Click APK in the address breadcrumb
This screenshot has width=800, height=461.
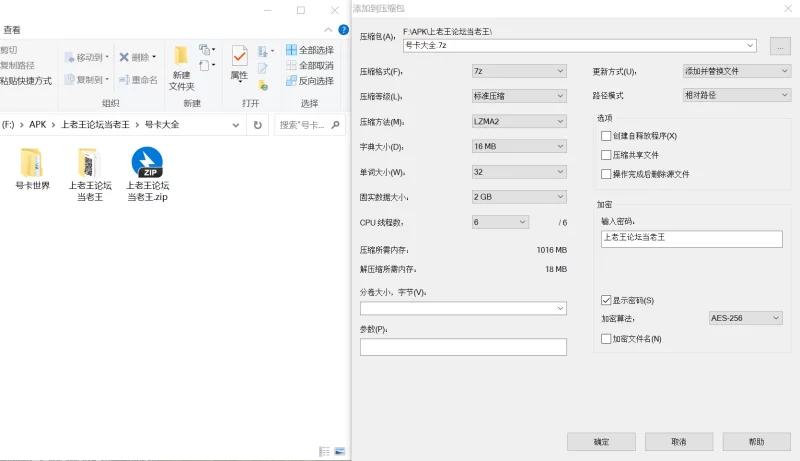pyautogui.click(x=39, y=125)
